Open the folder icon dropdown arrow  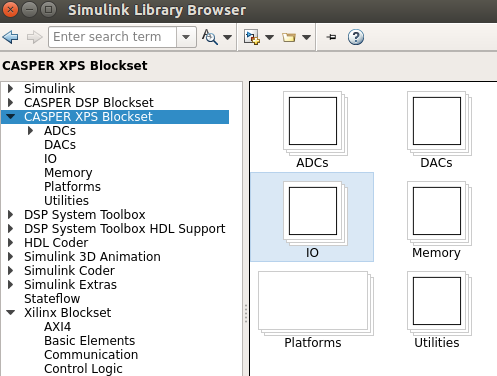306,37
